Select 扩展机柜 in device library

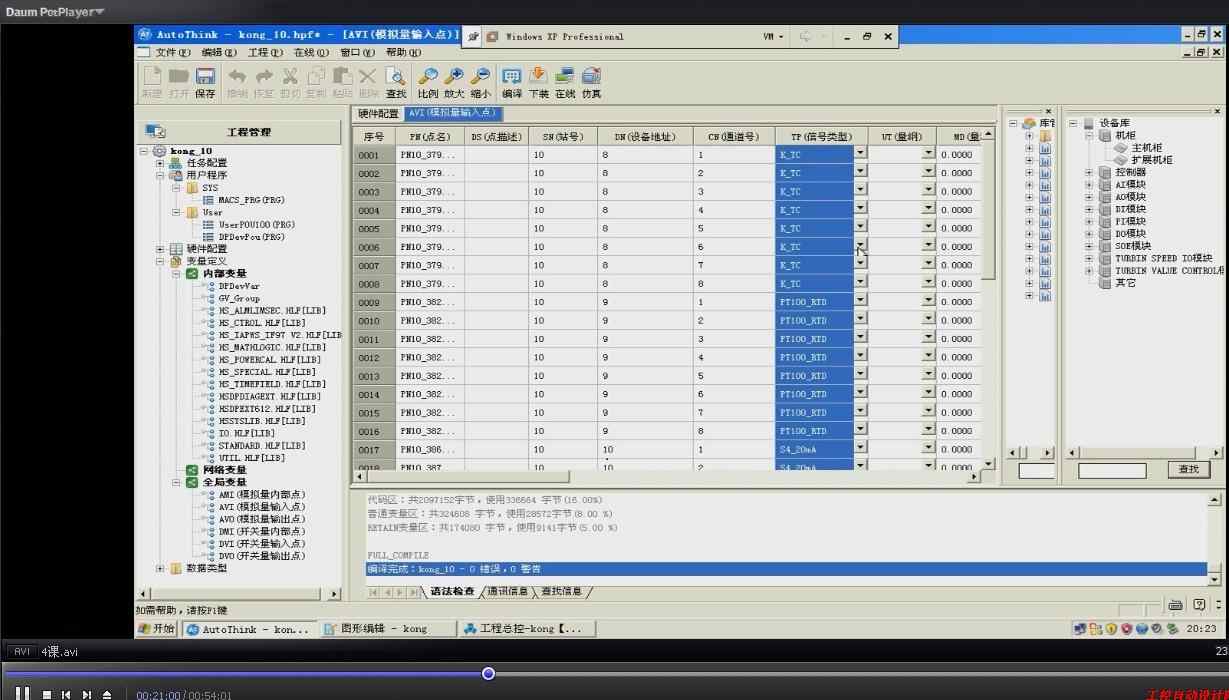click(x=1152, y=160)
